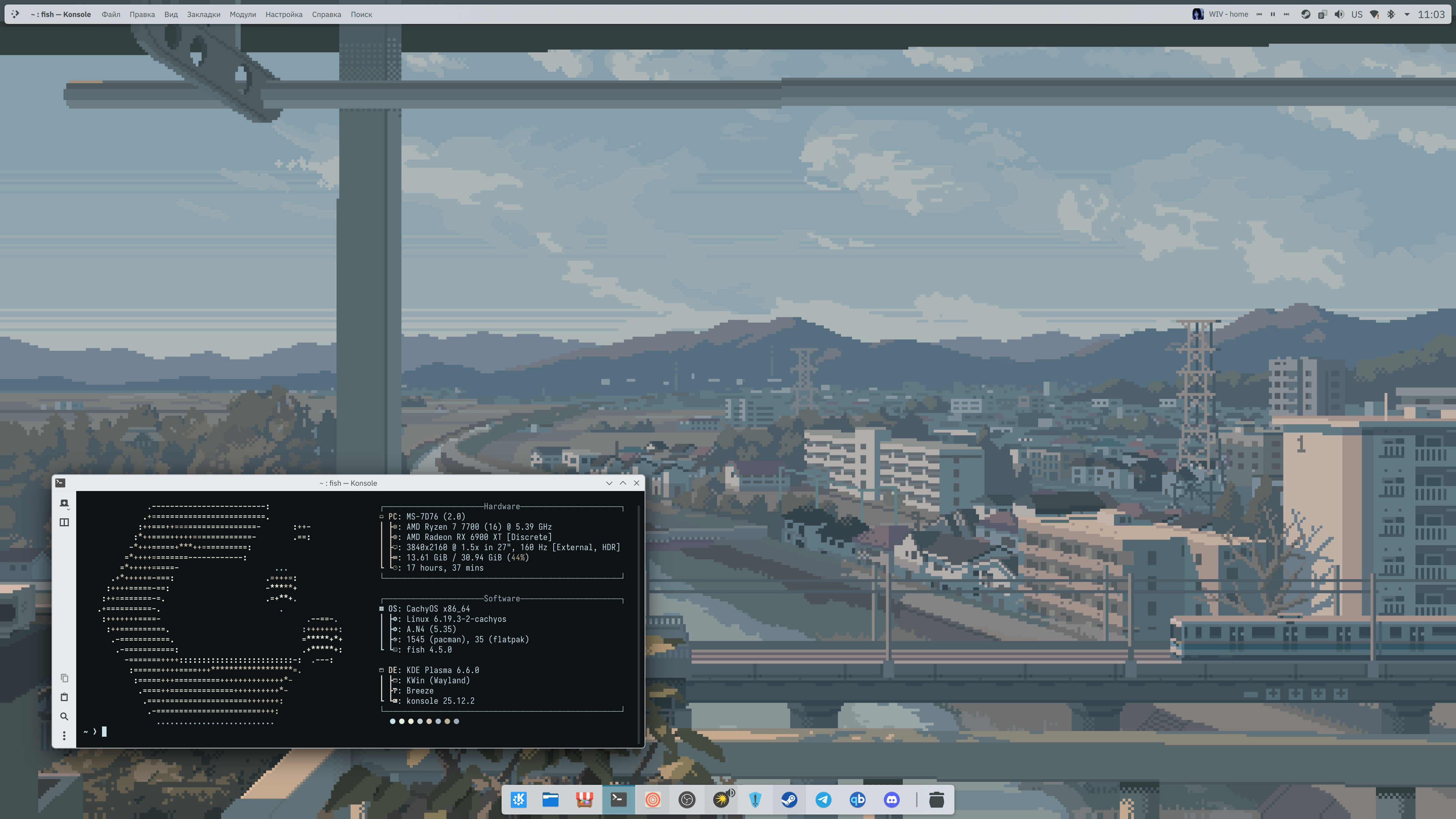Image resolution: width=1456 pixels, height=819 pixels.
Task: Launch OBS Studio from the dock
Action: (x=687, y=799)
